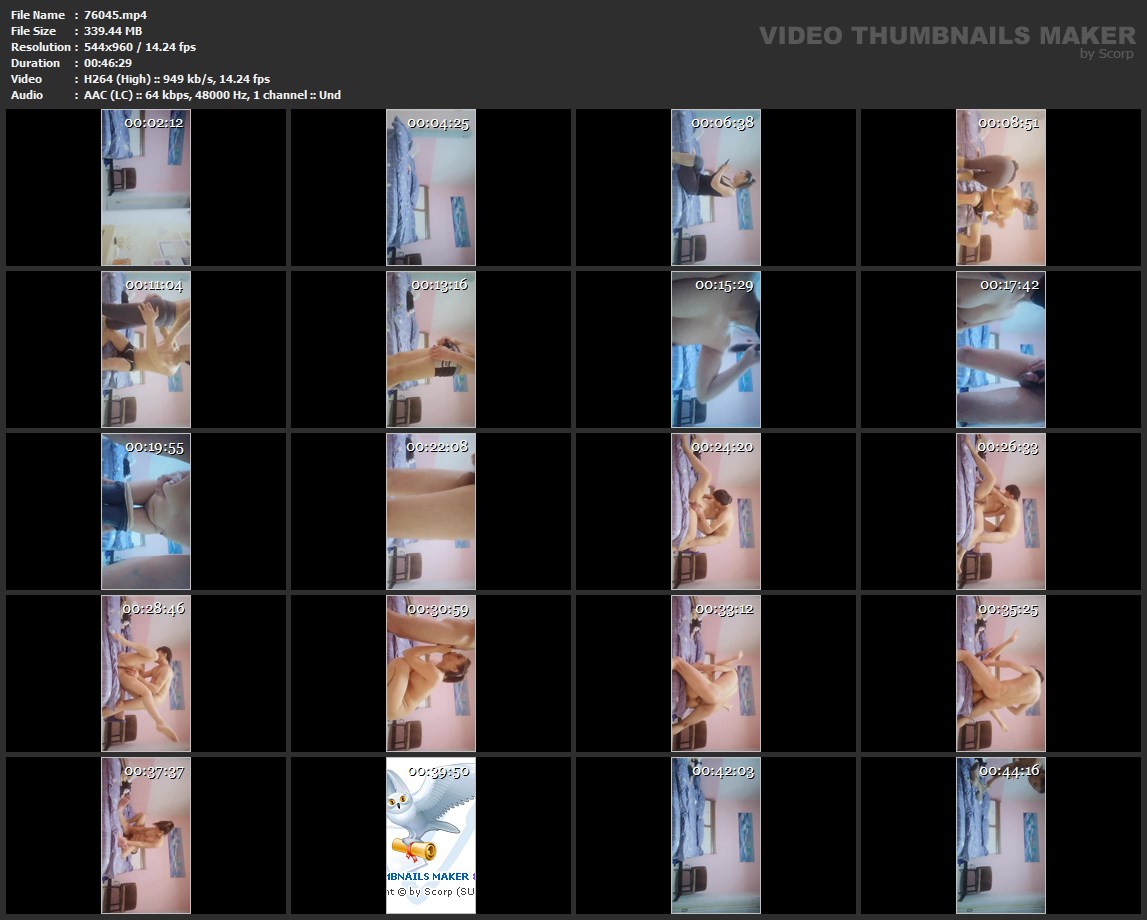Click the duration value 00:46:29
The width and height of the screenshot is (1147, 920).
(x=108, y=63)
